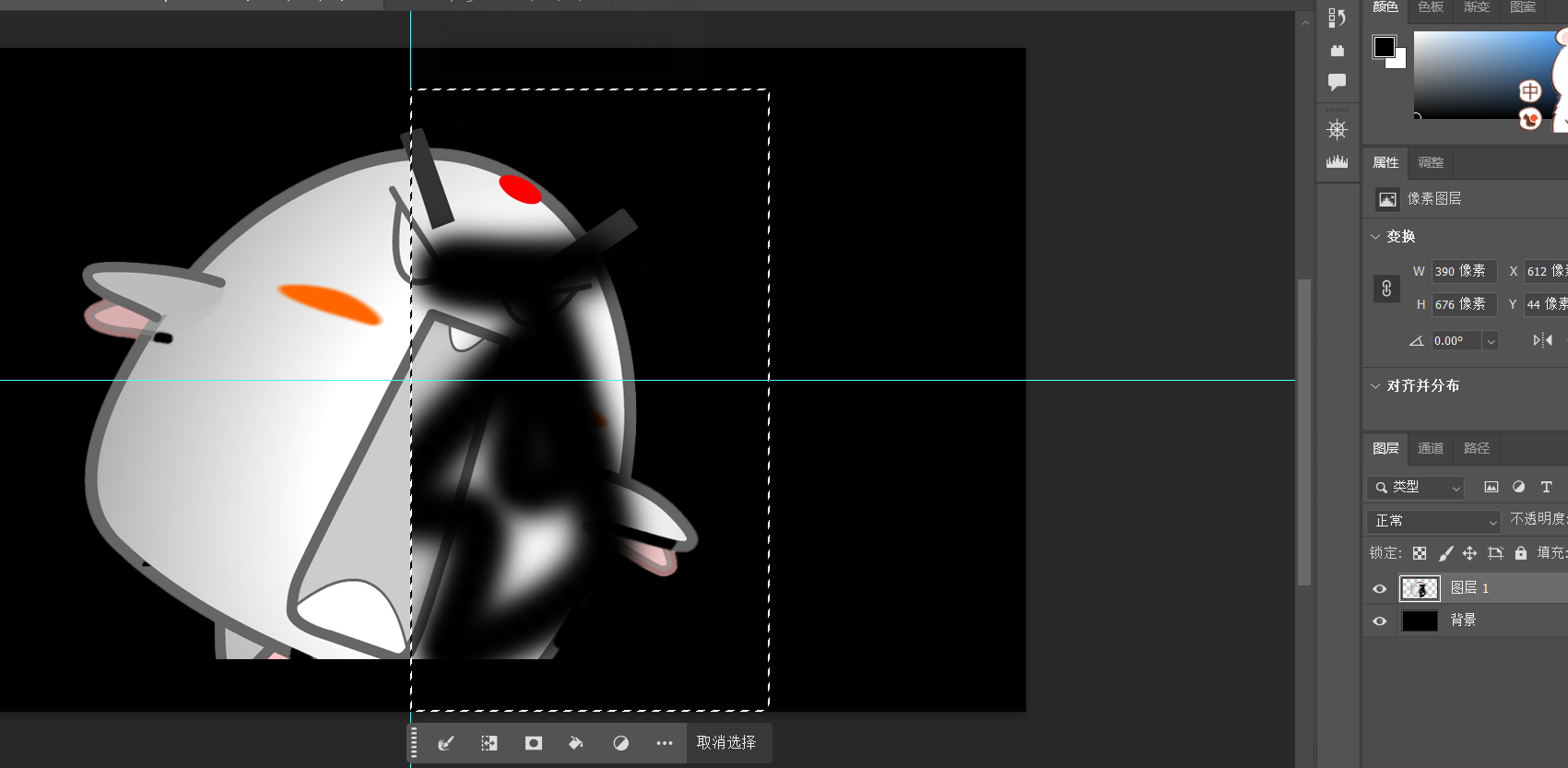
Task: Click the 图层 1 layer name
Action: tap(1469, 588)
